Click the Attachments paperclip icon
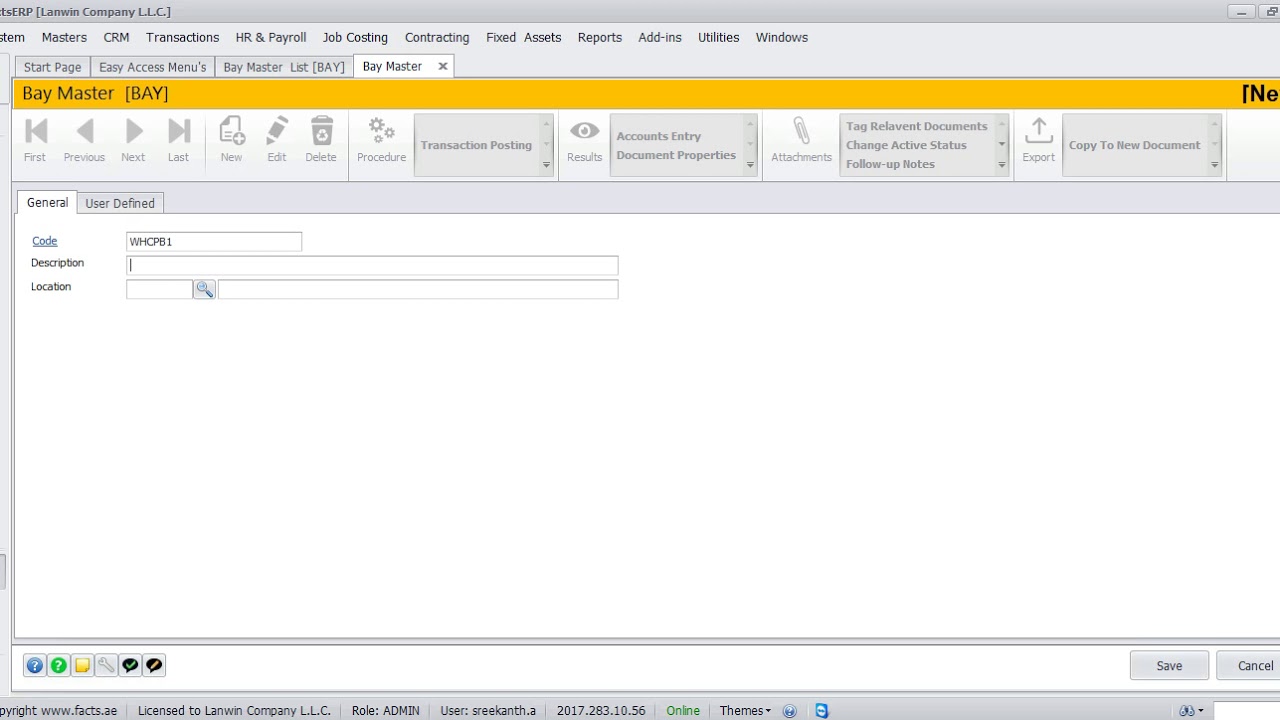 [801, 132]
